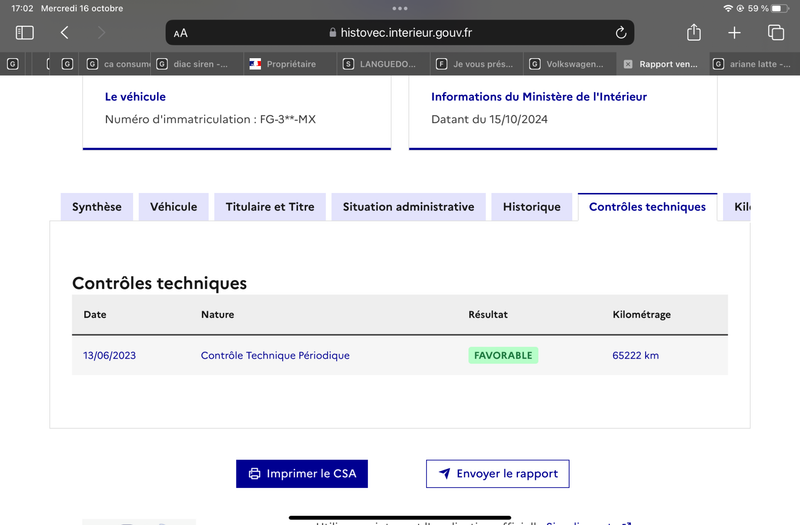
Task: Click the 65222 km mileage value
Action: coord(635,355)
